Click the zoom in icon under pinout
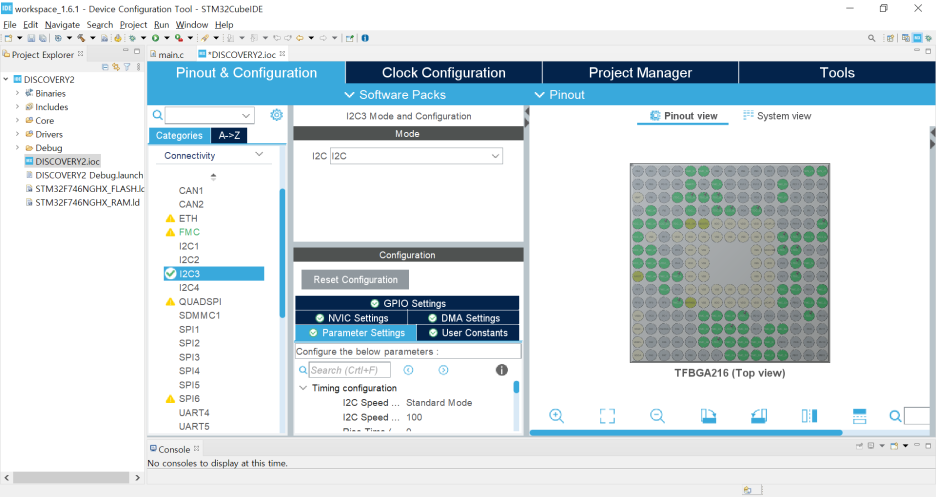 pyautogui.click(x=556, y=416)
